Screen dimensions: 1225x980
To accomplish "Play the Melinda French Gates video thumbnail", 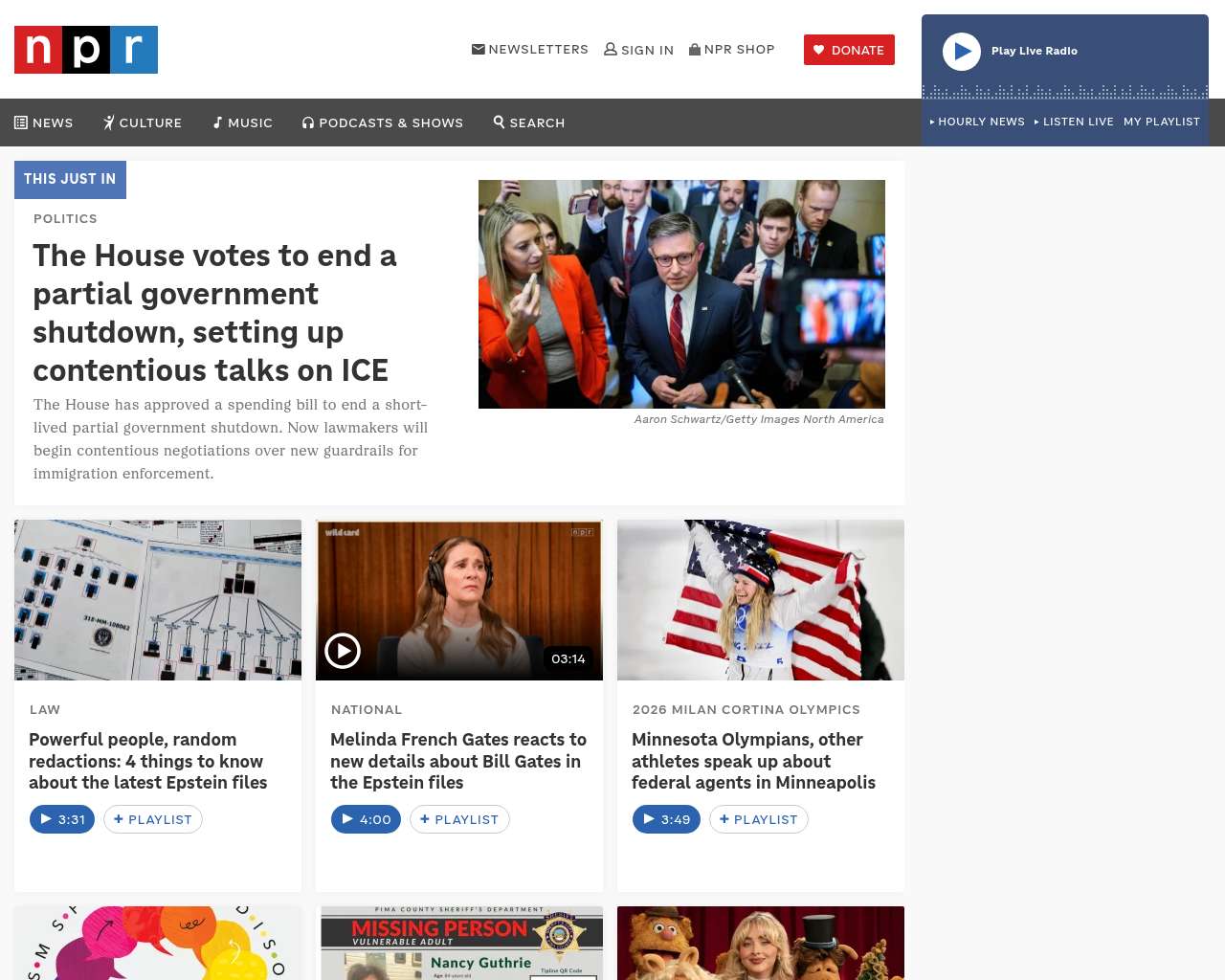I will click(x=343, y=651).
